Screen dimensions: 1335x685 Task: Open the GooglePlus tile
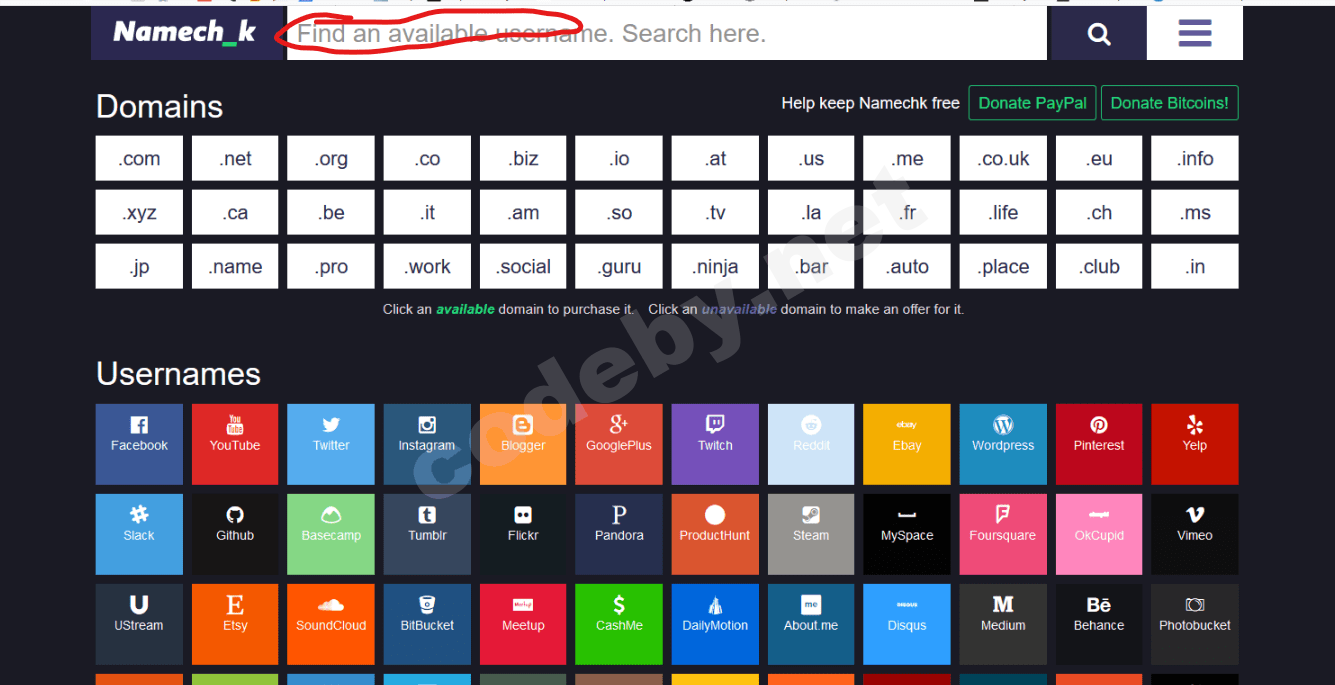click(x=619, y=444)
